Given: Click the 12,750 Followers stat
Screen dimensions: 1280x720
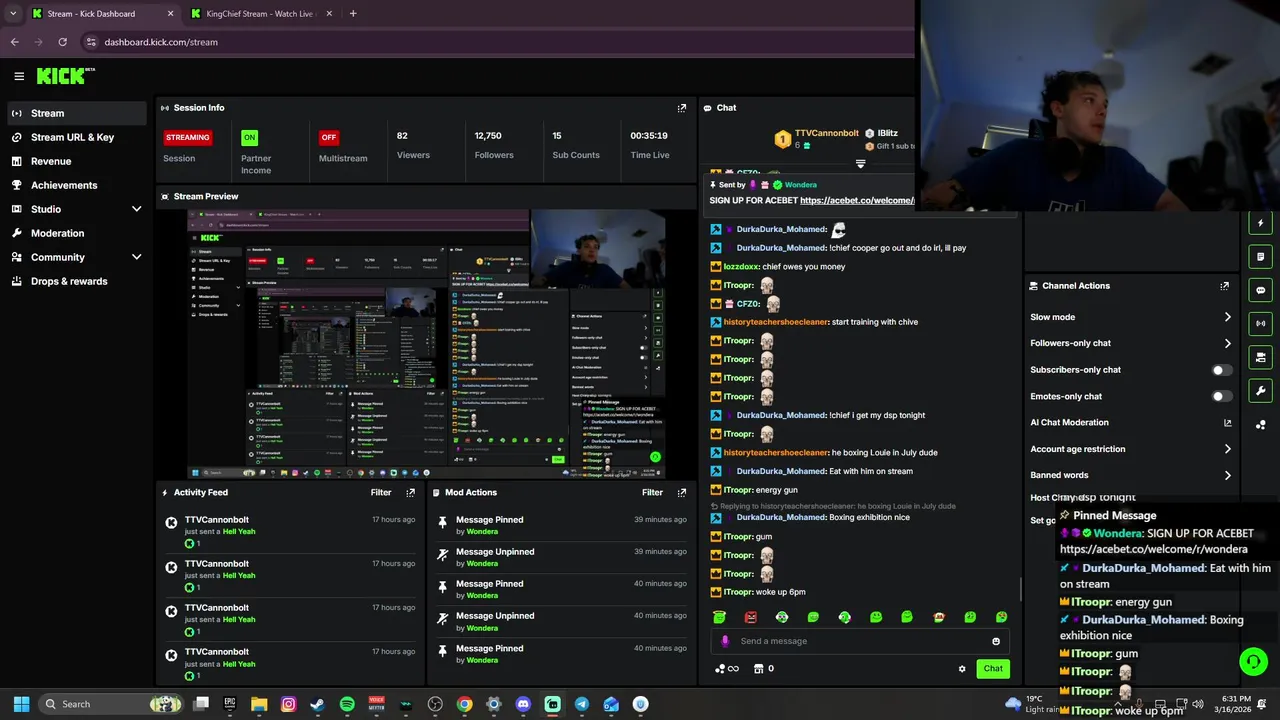Looking at the screenshot, I should pos(494,145).
